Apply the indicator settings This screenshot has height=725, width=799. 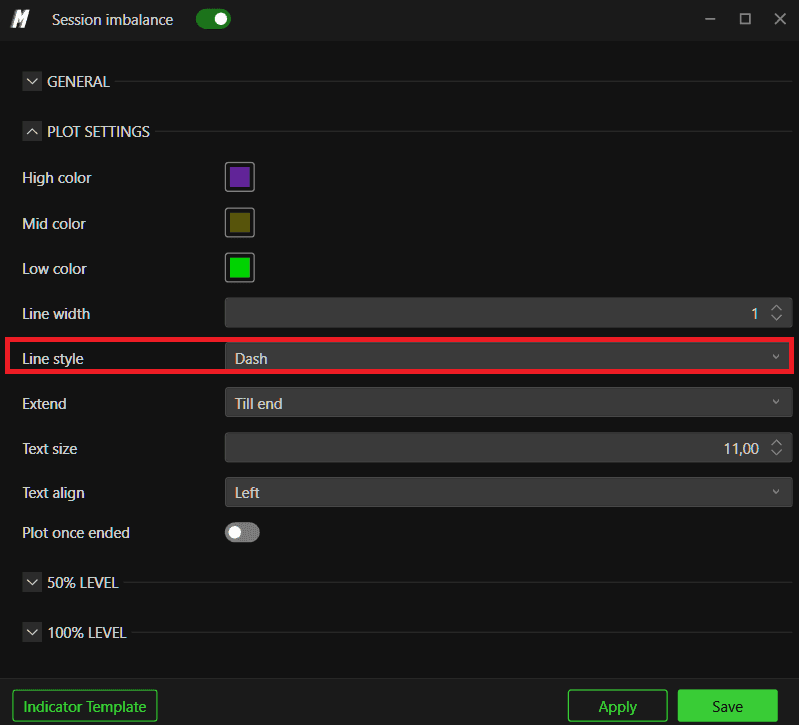click(618, 706)
